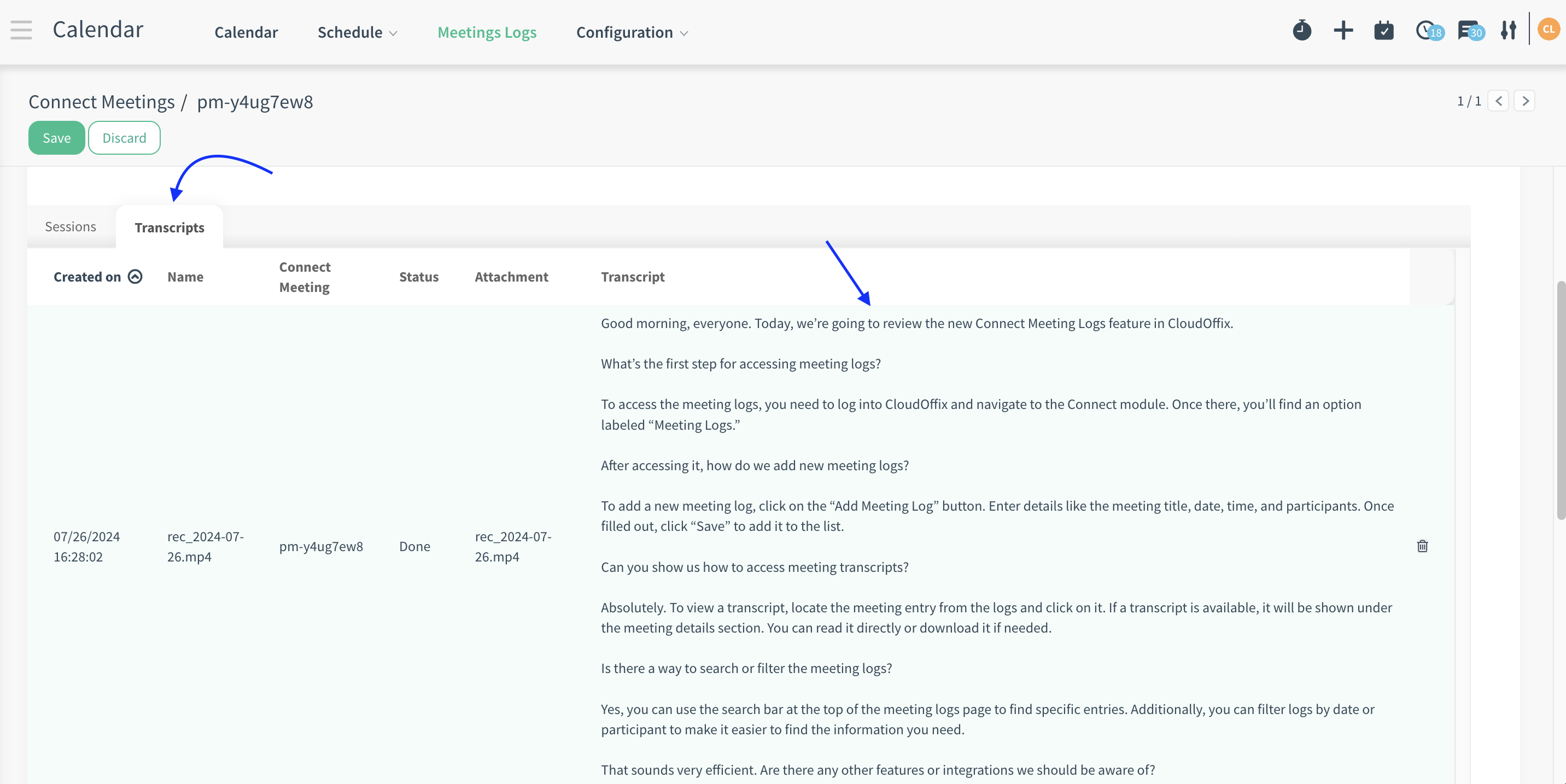Click the Done status cell
1566x784 pixels.
pos(414,546)
